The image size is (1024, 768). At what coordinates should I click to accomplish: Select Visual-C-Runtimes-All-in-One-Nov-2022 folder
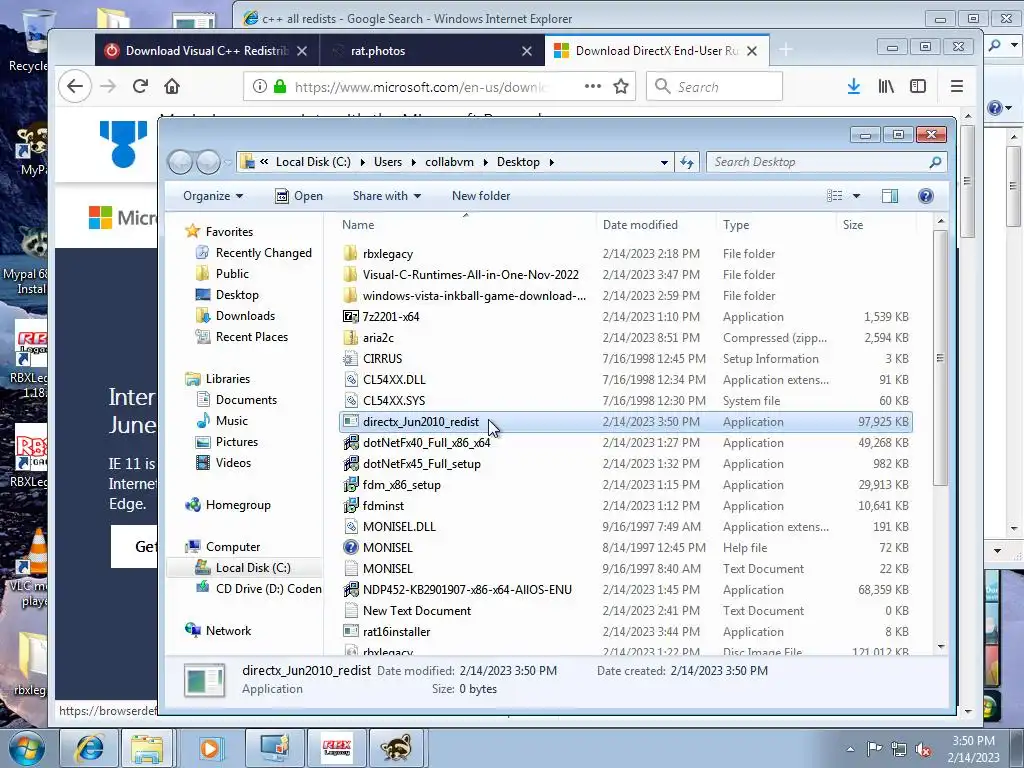coord(626,274)
